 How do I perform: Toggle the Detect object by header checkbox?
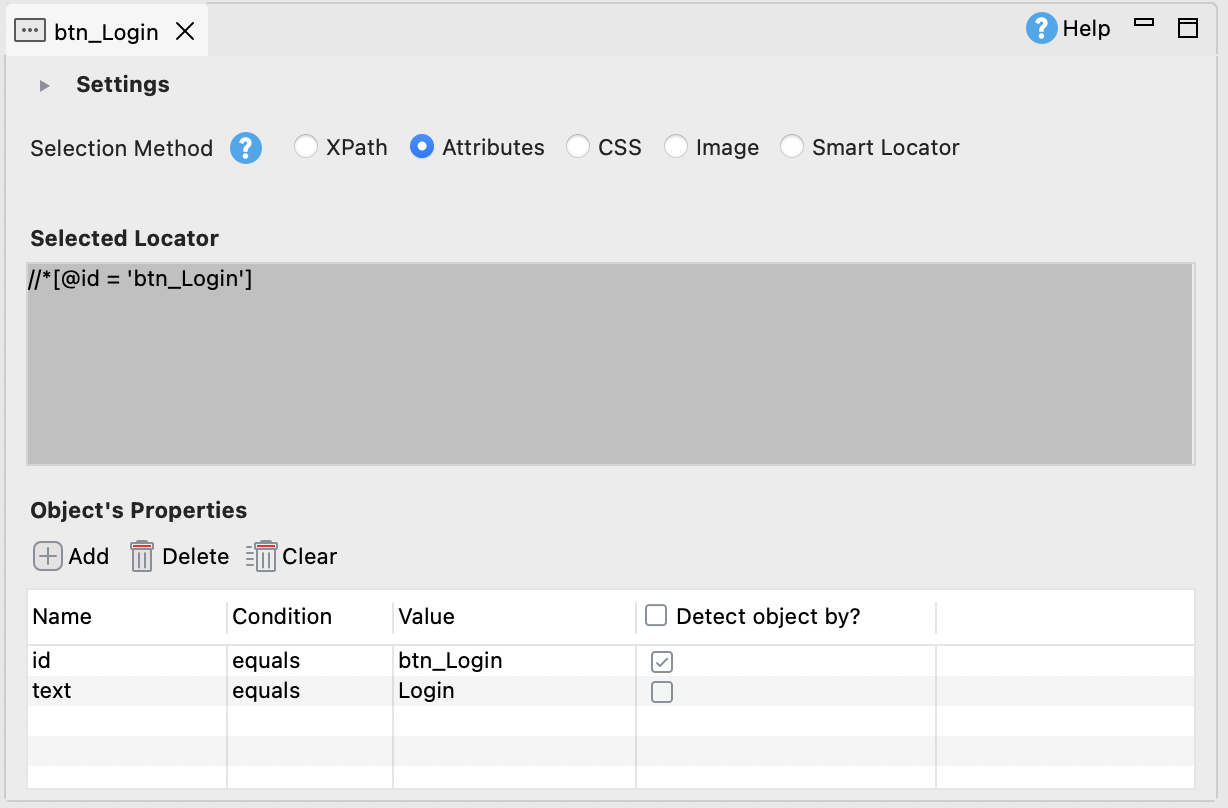[656, 616]
